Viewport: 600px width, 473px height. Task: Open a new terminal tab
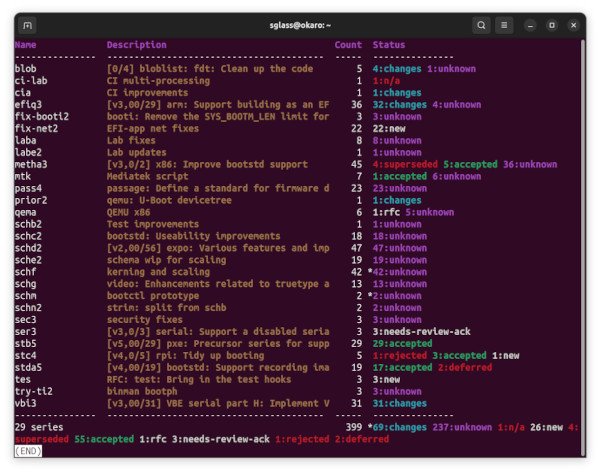[28, 25]
